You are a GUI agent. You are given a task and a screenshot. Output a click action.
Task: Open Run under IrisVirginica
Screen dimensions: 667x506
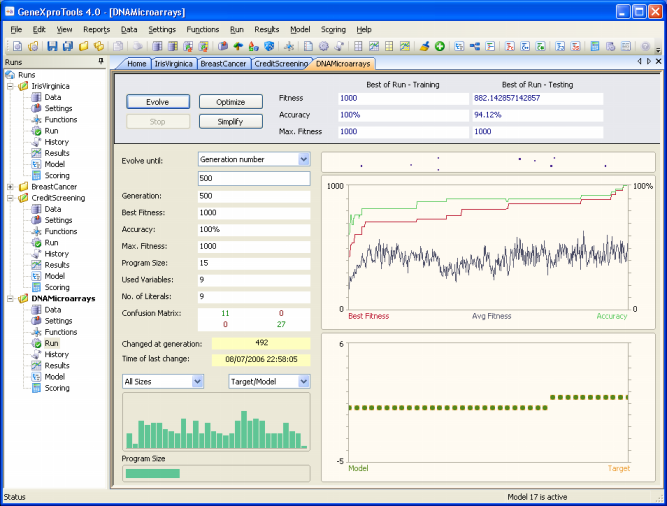pos(51,131)
